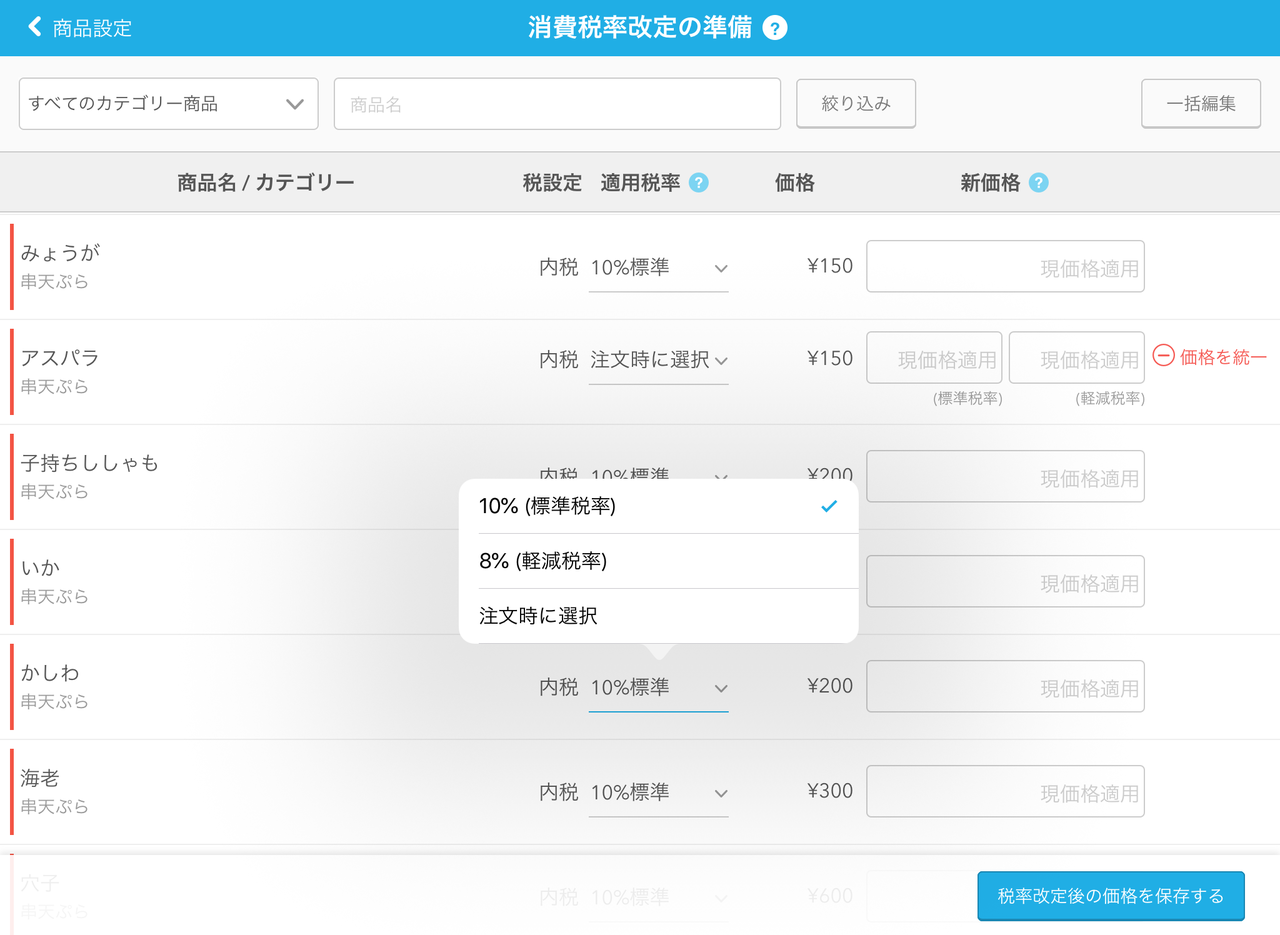Click the ¥200 price of かしわ

click(830, 686)
